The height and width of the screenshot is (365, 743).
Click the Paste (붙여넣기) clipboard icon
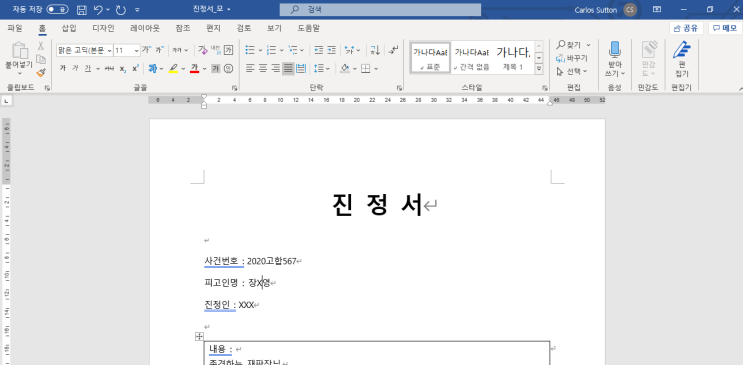20,51
